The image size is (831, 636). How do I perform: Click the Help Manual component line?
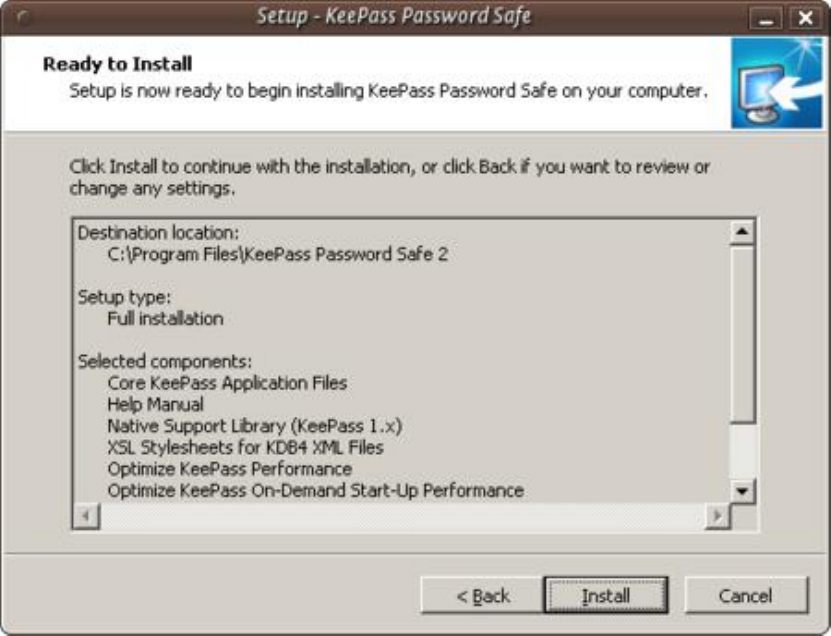[x=155, y=404]
